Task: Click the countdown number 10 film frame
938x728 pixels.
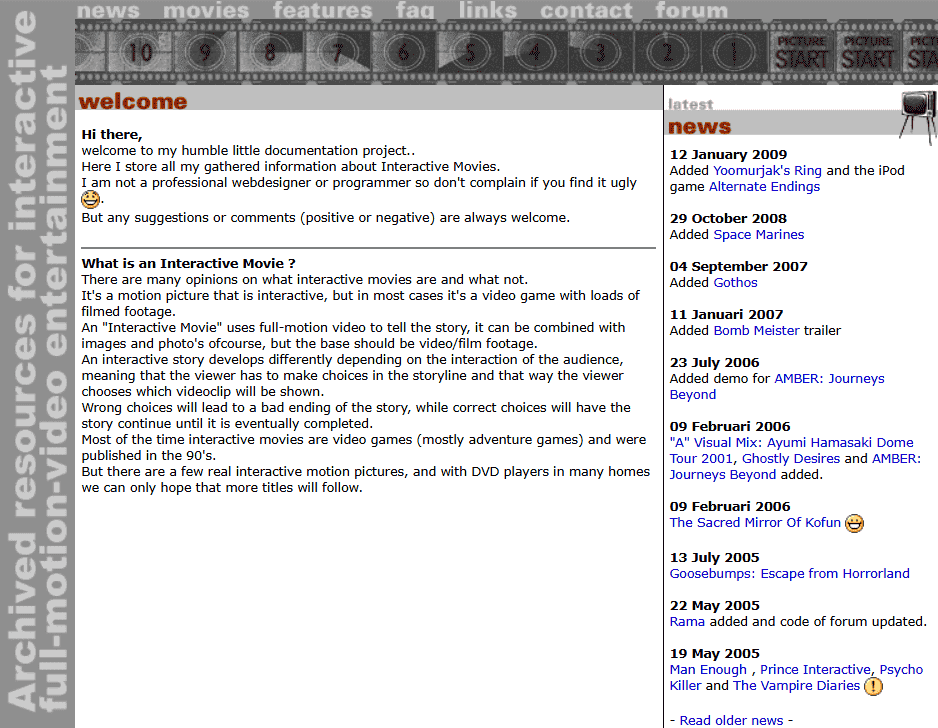Action: (141, 52)
